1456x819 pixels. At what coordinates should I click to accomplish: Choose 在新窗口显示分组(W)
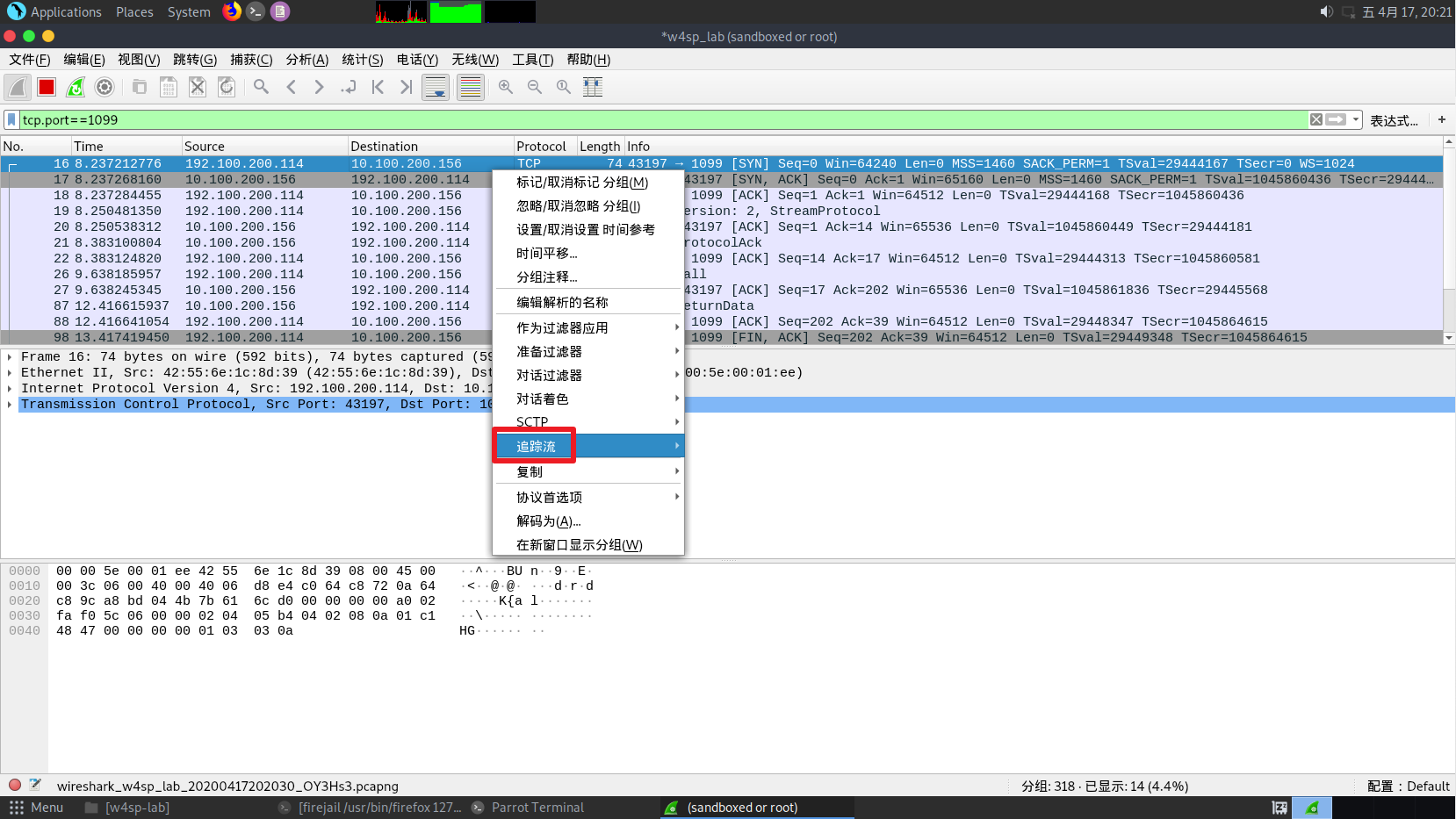[x=587, y=545]
